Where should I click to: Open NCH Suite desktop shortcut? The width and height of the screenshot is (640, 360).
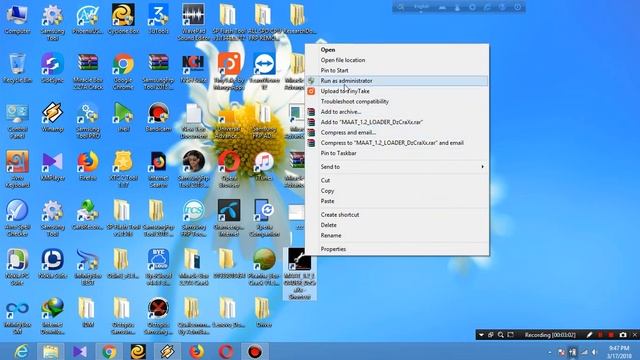coord(193,68)
